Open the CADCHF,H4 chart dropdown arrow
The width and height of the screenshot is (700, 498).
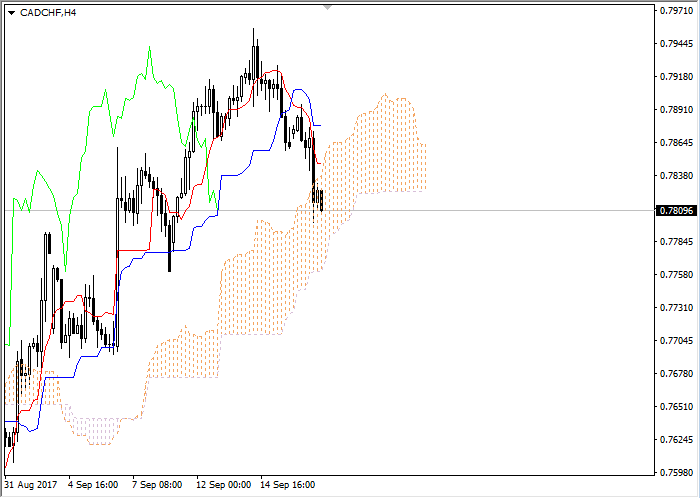click(12, 13)
